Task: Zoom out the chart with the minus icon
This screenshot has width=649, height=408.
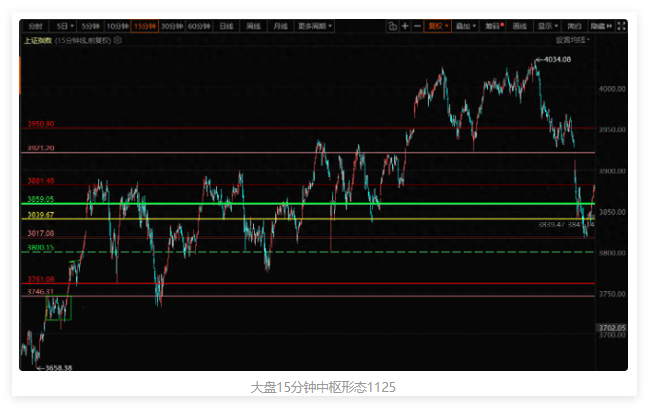Action: pos(417,26)
